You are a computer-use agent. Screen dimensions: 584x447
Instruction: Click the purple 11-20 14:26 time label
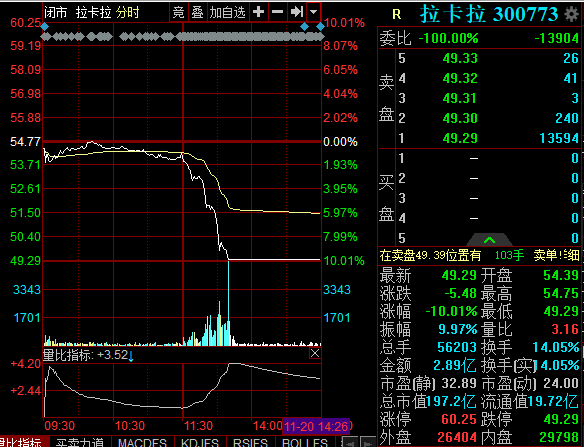[x=316, y=426]
